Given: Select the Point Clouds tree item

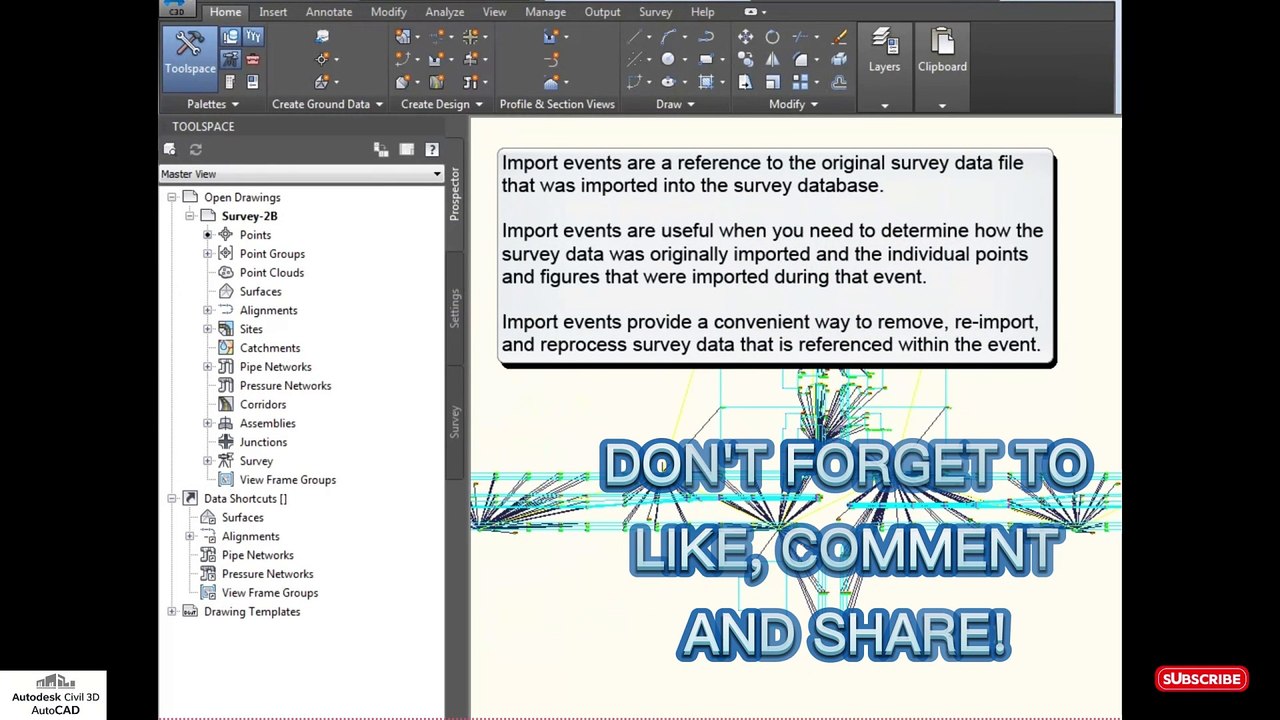Looking at the screenshot, I should pos(271,273).
